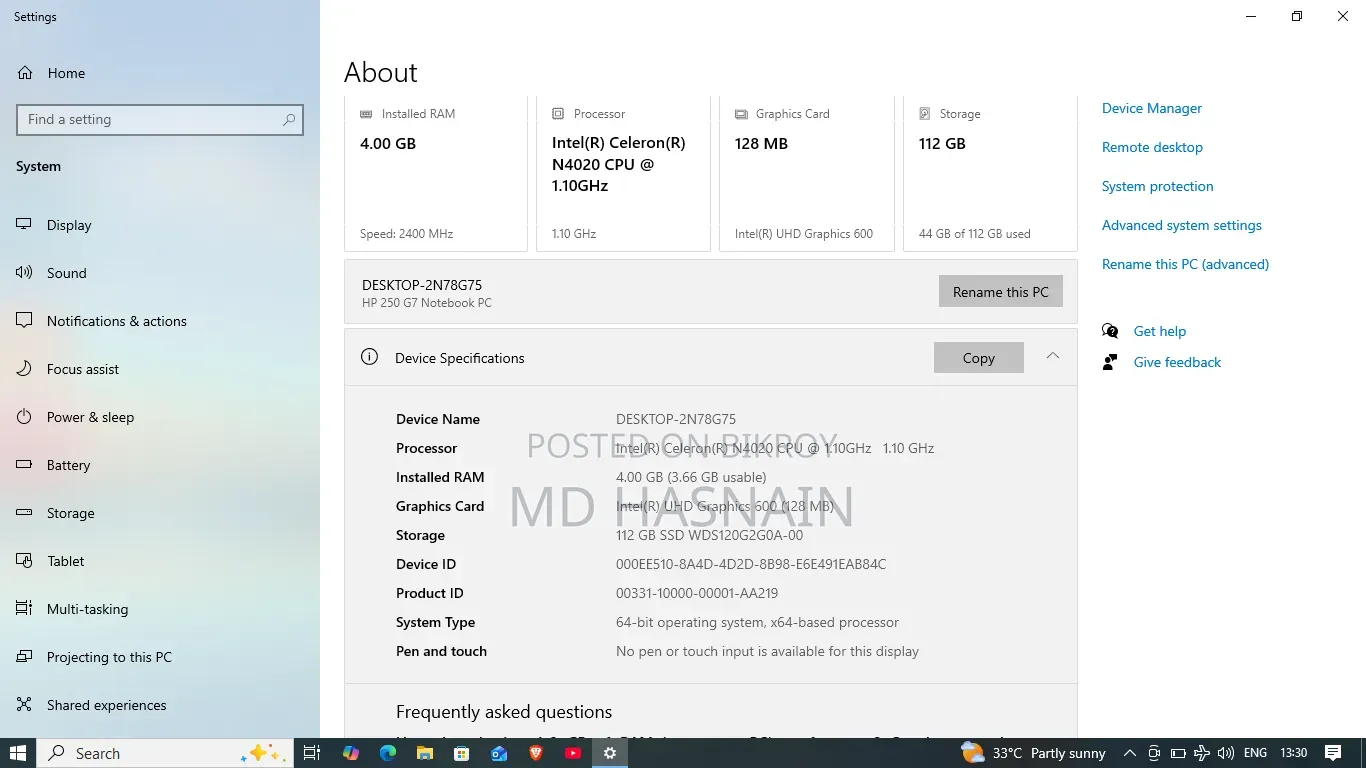The width and height of the screenshot is (1366, 768).
Task: Open the notification center icon
Action: tap(1333, 753)
